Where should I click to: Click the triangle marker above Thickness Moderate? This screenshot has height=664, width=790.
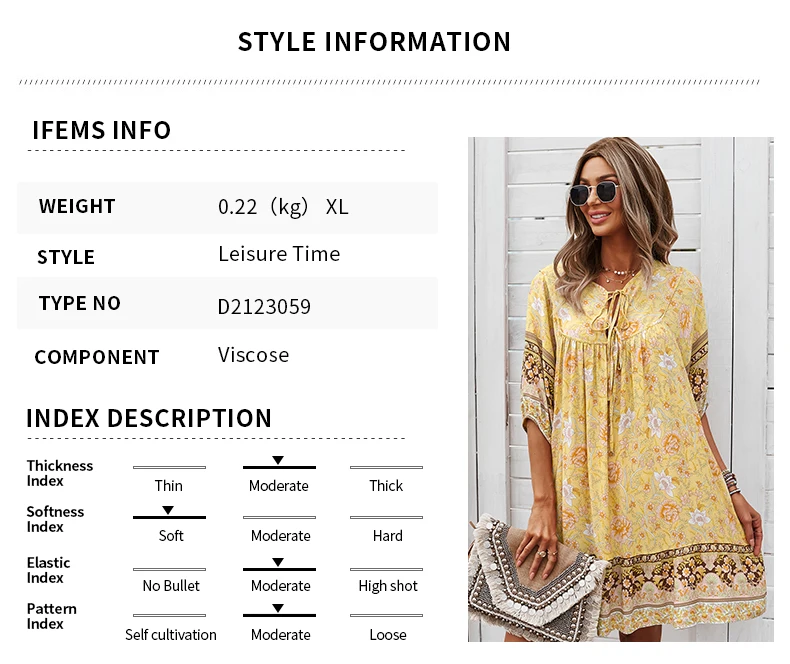278,460
